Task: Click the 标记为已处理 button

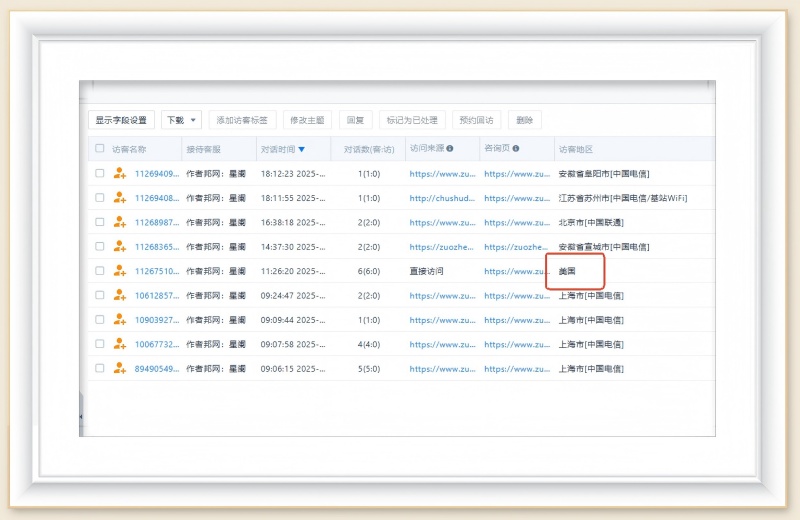Action: point(412,120)
